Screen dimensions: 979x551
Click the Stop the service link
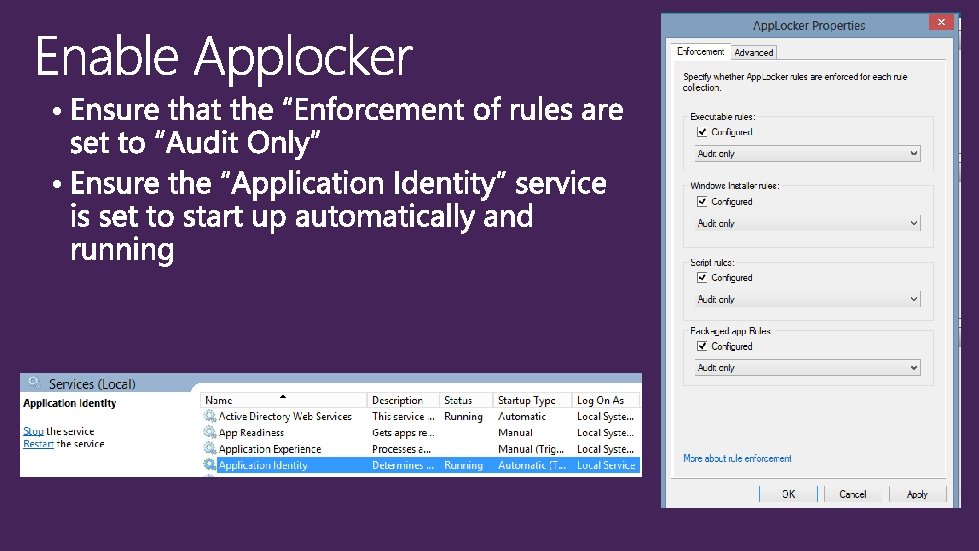coord(33,431)
